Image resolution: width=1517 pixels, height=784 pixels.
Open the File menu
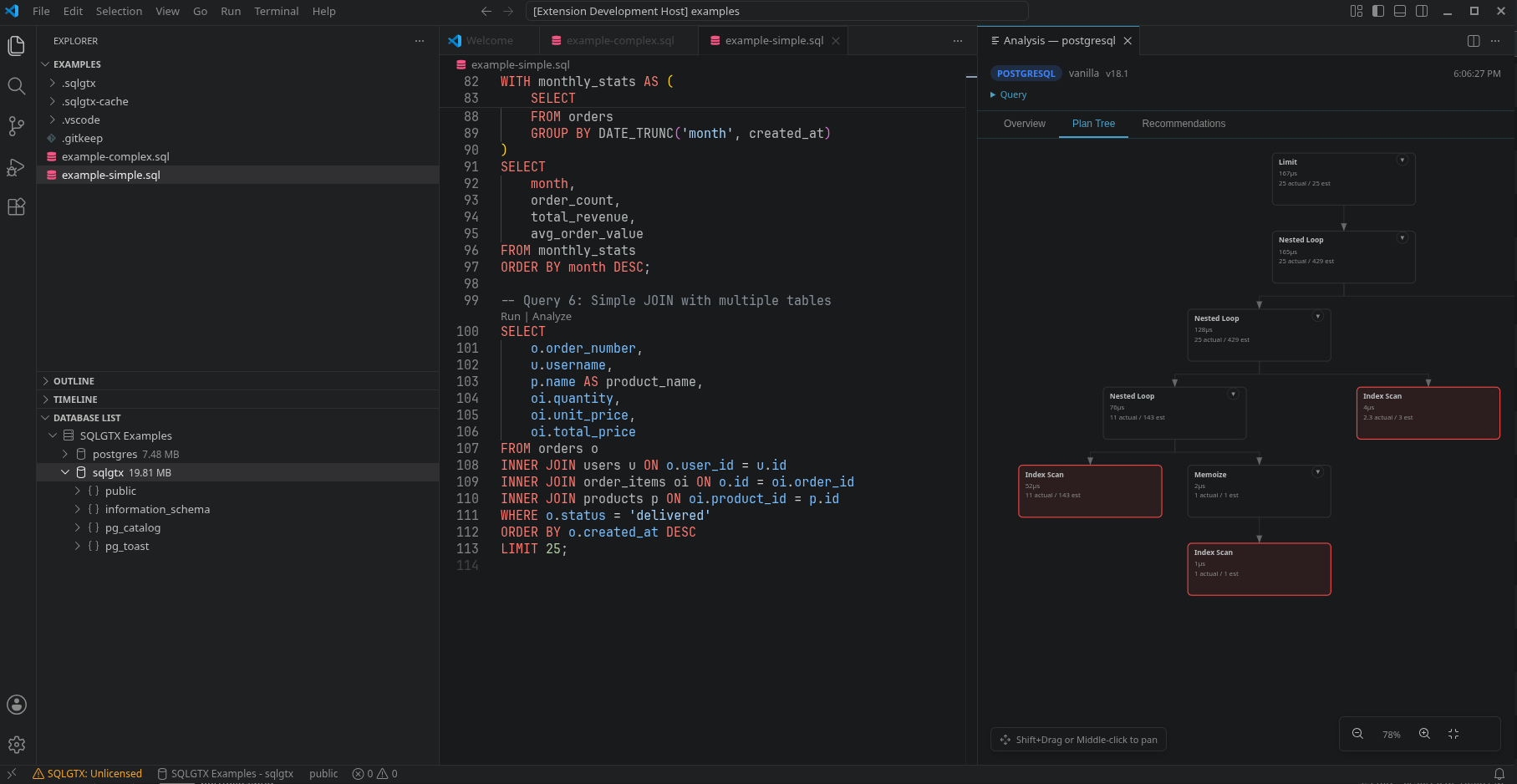(x=41, y=11)
